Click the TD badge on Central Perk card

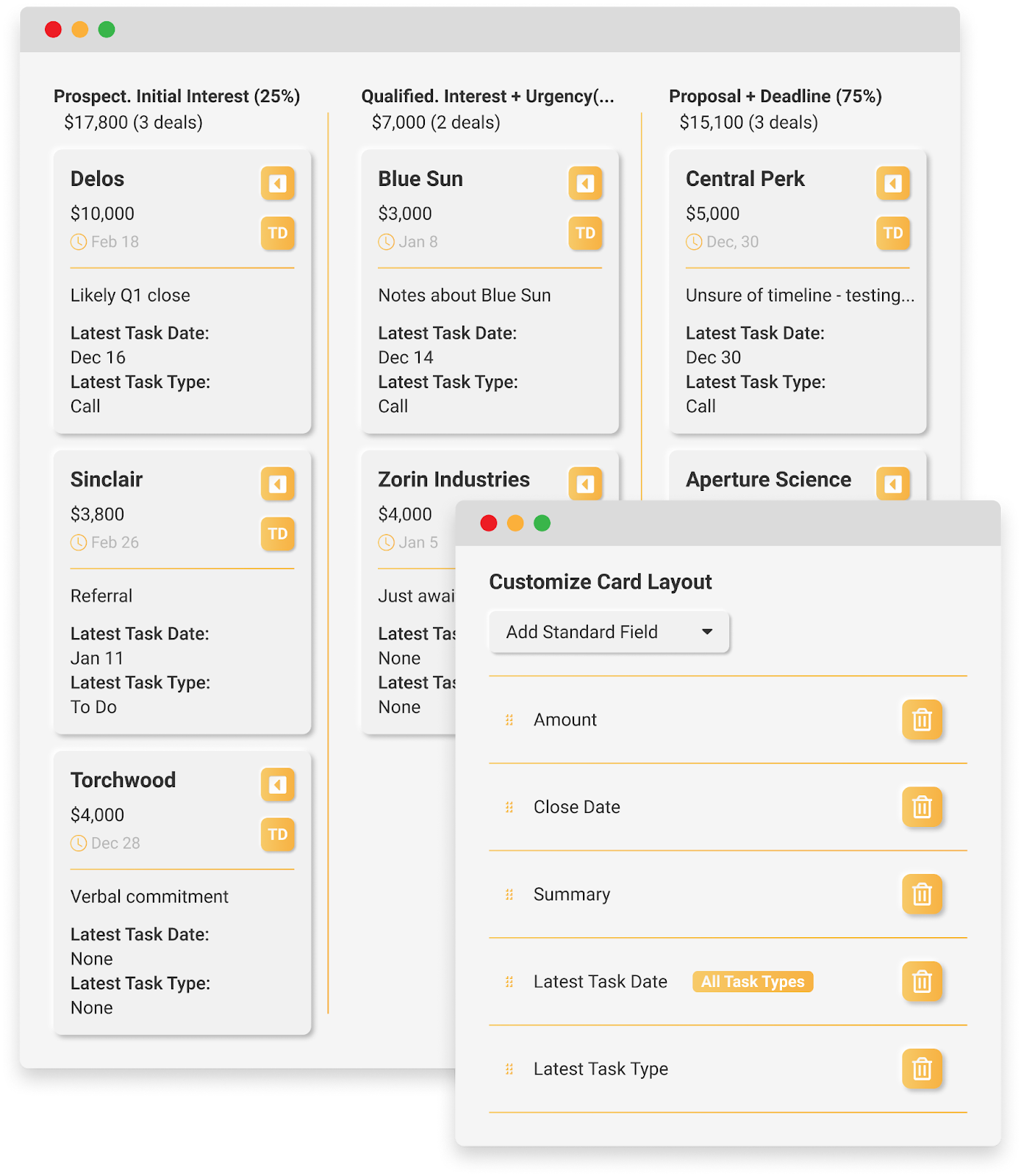coord(893,233)
